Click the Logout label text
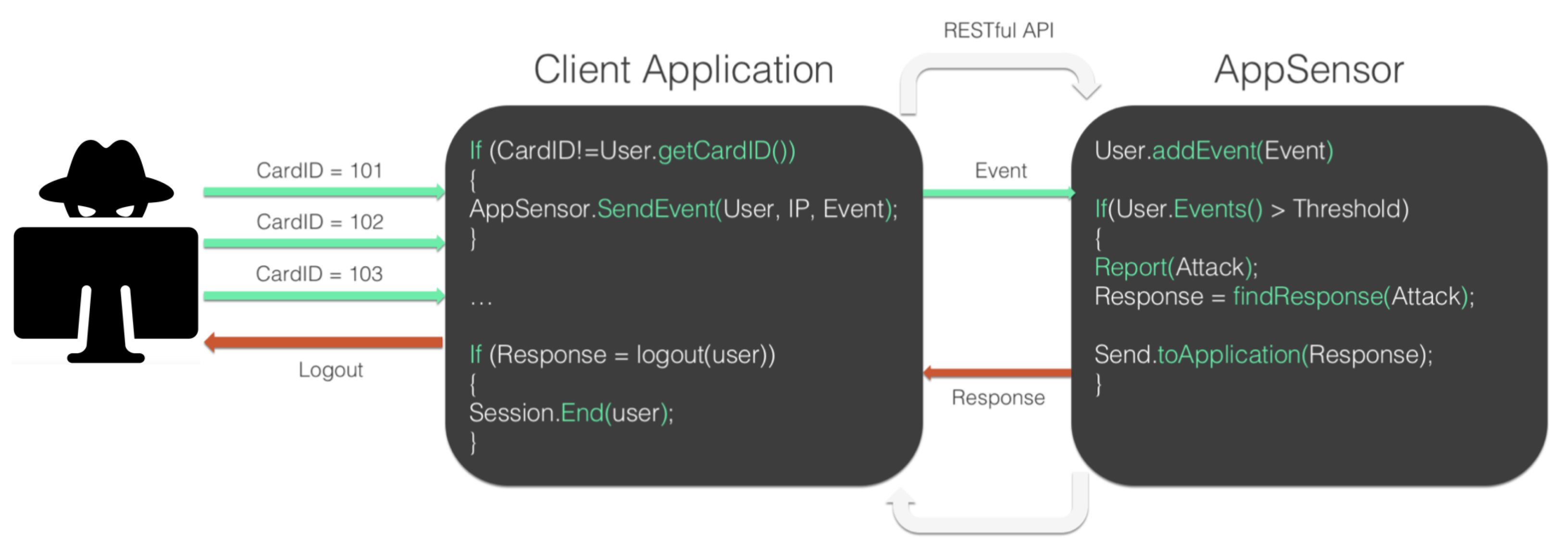Image resolution: width=1568 pixels, height=552 pixels. [331, 370]
